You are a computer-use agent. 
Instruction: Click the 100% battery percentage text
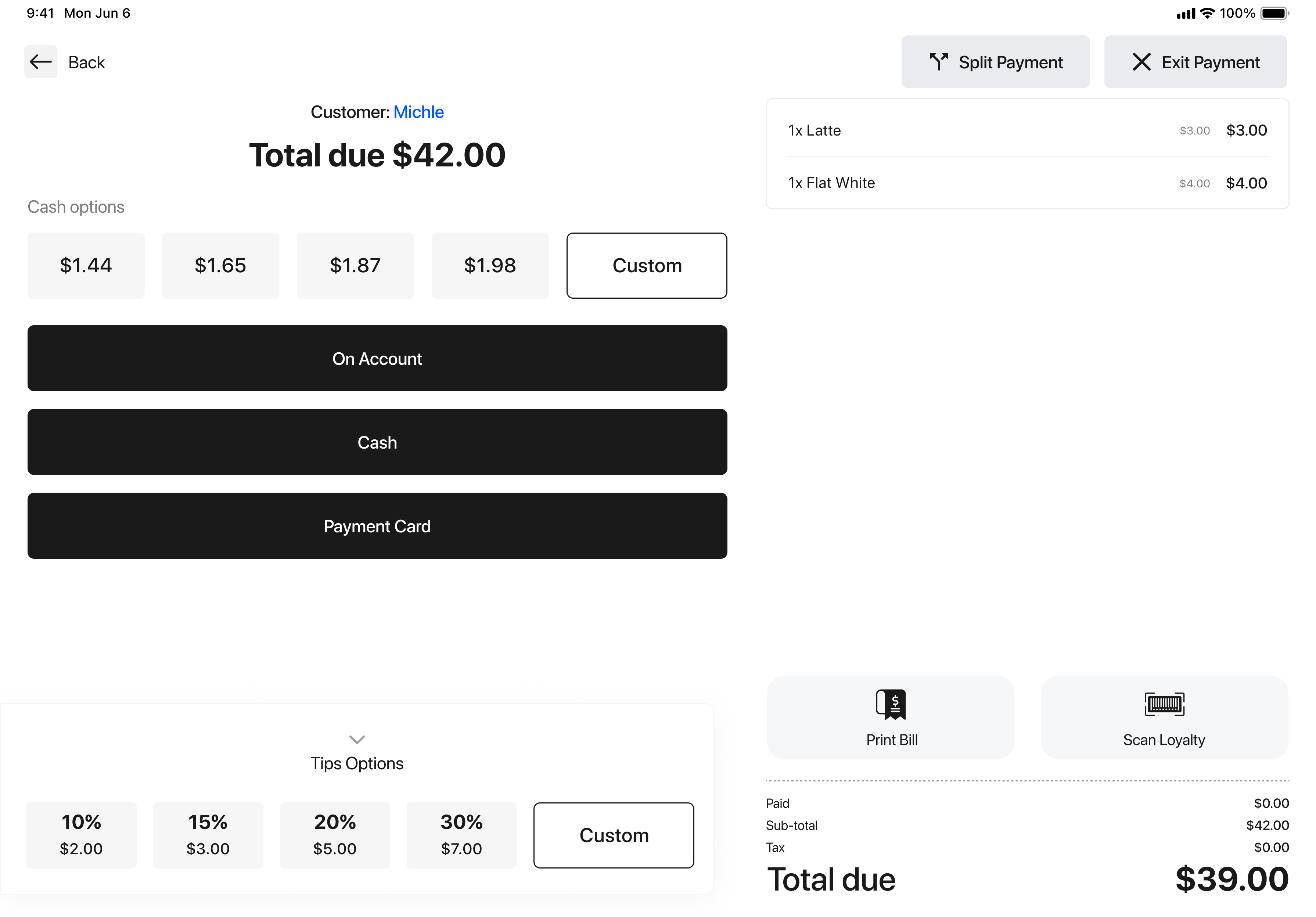click(1237, 13)
